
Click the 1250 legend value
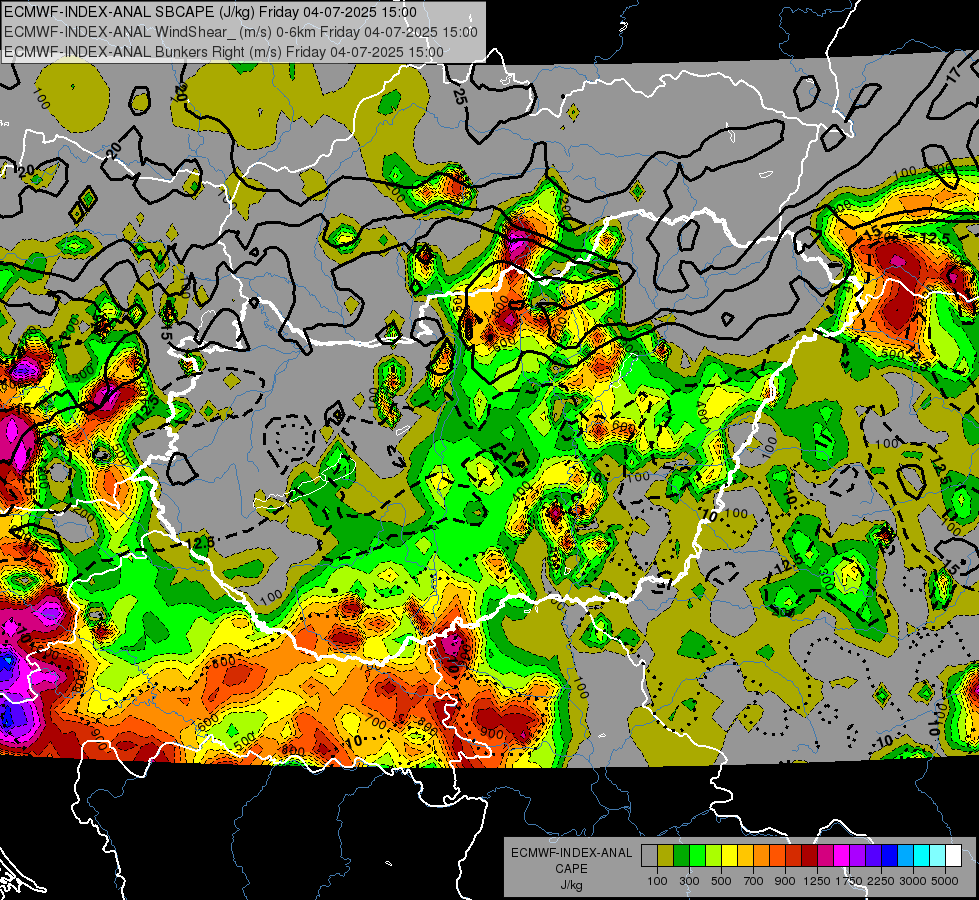coord(817,881)
